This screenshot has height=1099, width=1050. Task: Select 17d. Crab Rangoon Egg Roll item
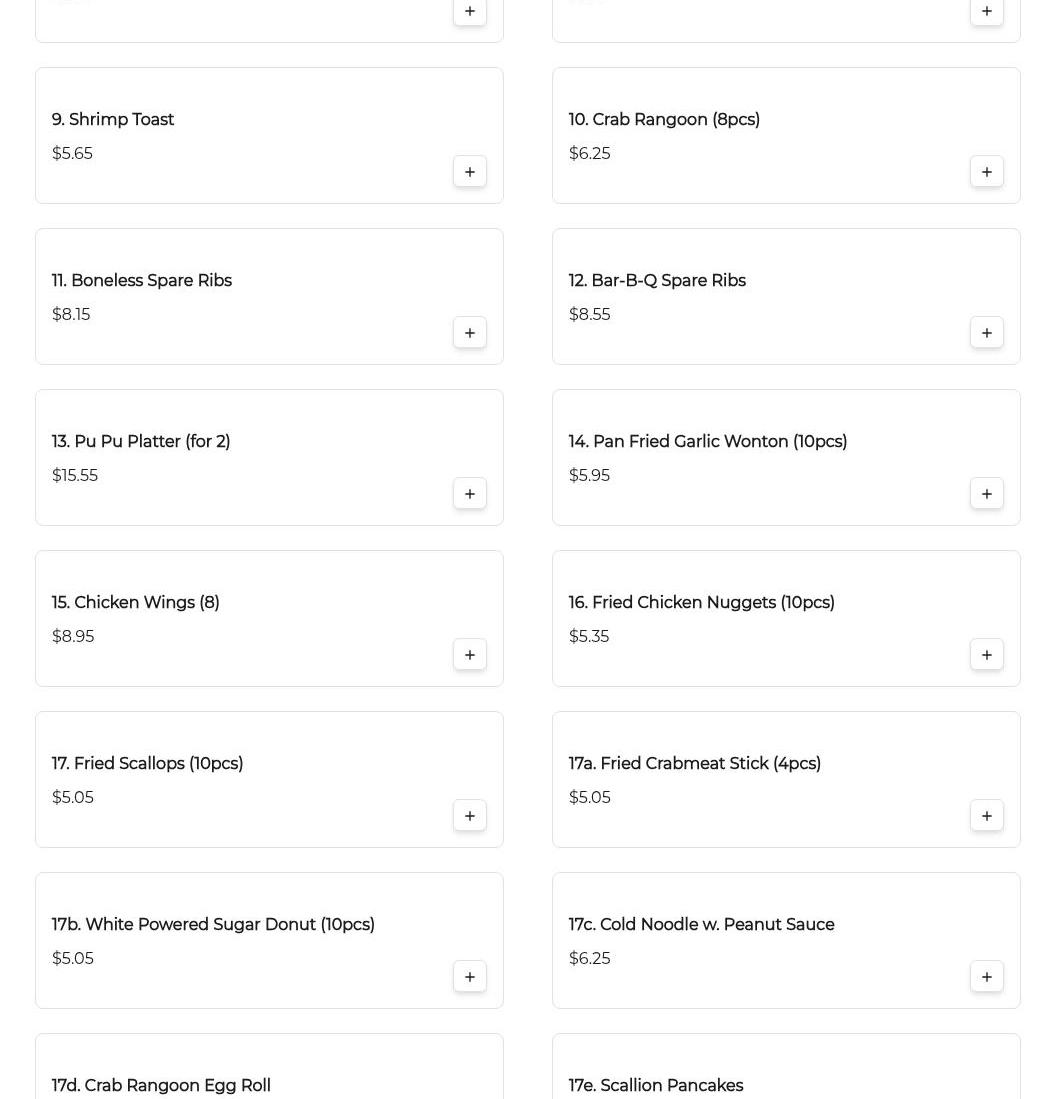click(x=161, y=1086)
